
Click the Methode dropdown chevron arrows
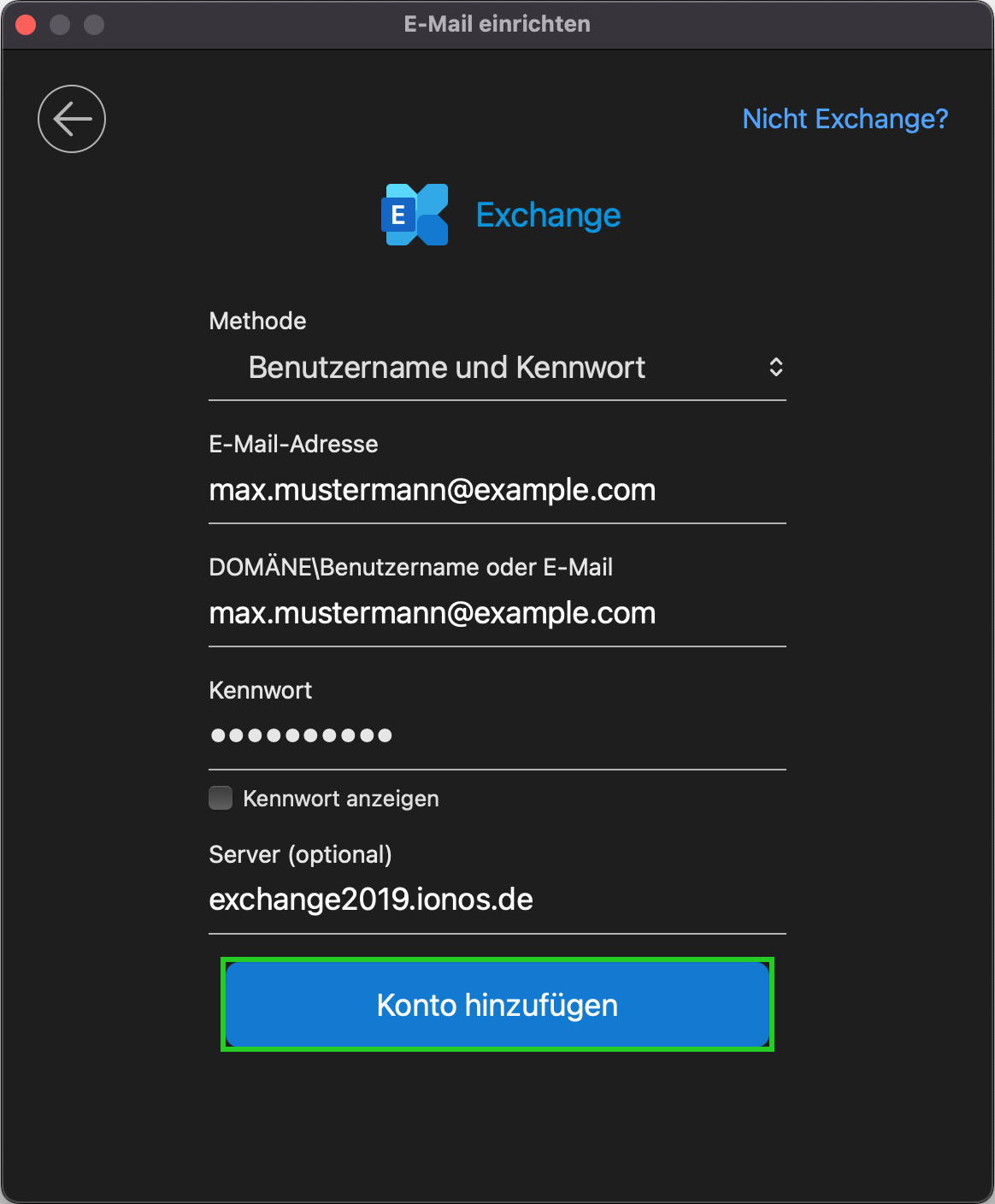(776, 368)
